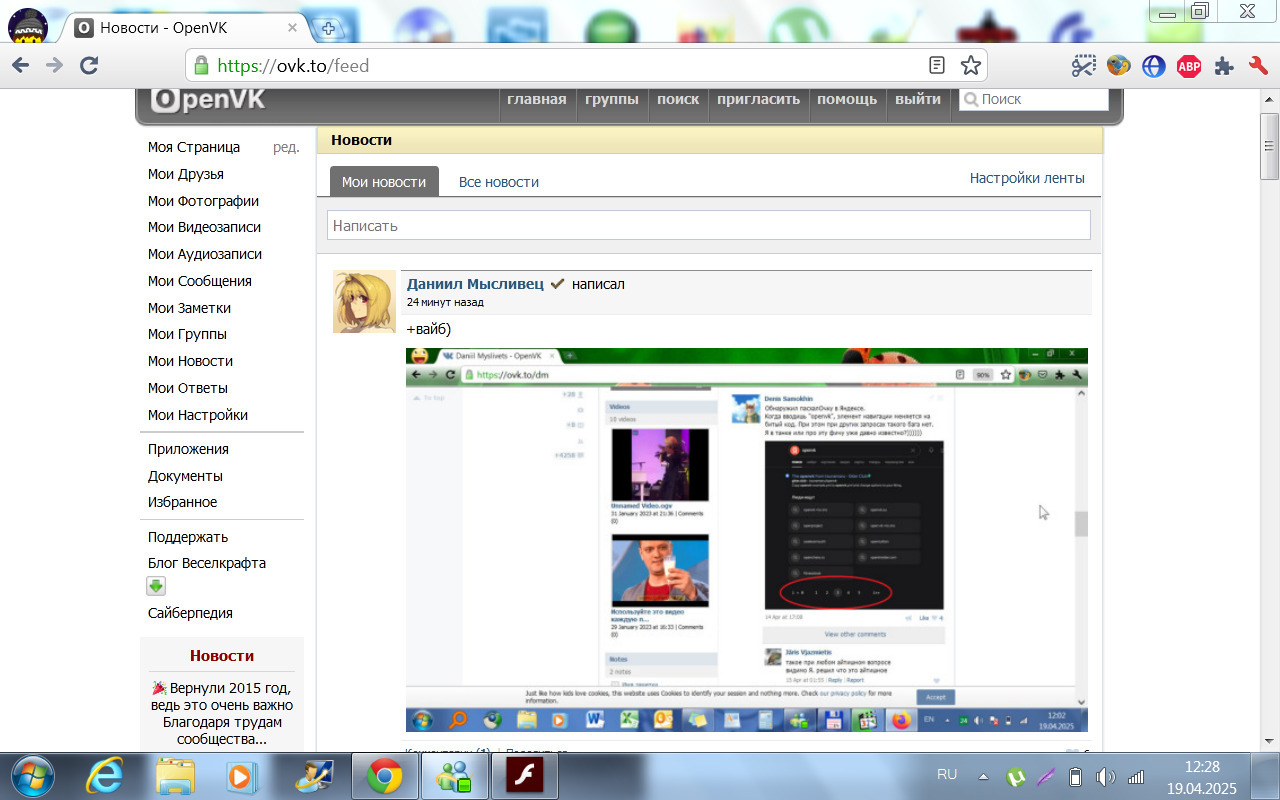This screenshot has width=1280, height=800.
Task: Open Мои Заметки in the sidebar
Action: pos(189,308)
